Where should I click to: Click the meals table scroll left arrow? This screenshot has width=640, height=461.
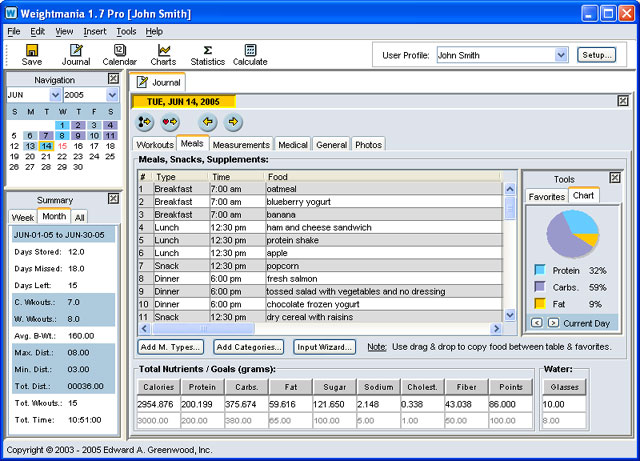[144, 328]
